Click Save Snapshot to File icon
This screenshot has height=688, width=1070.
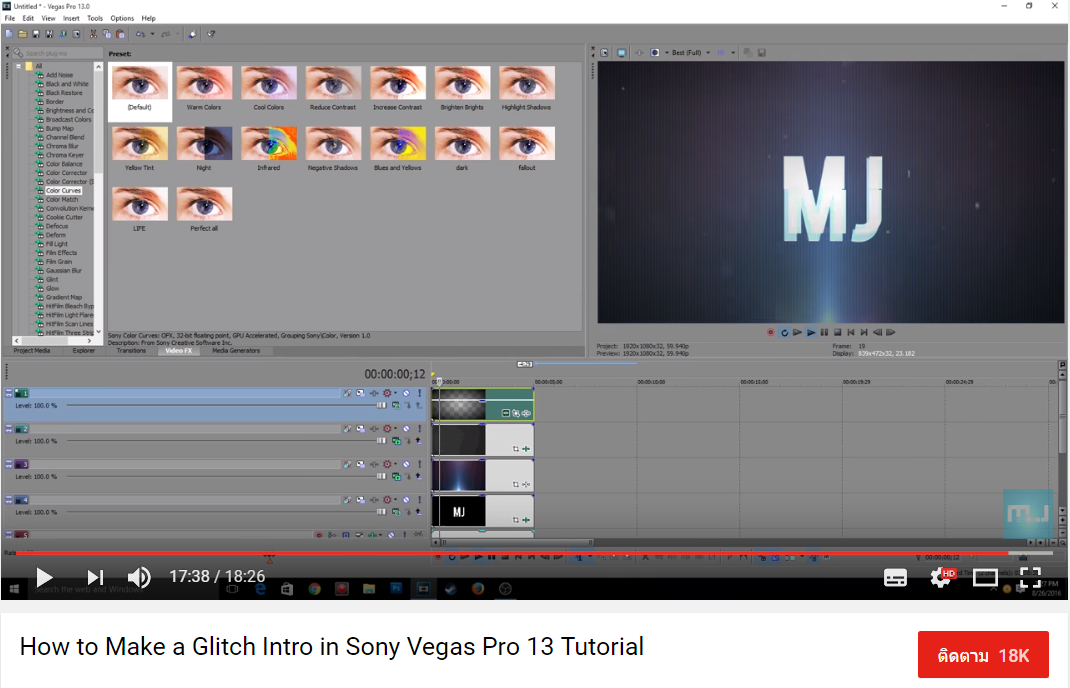pyautogui.click(x=762, y=53)
